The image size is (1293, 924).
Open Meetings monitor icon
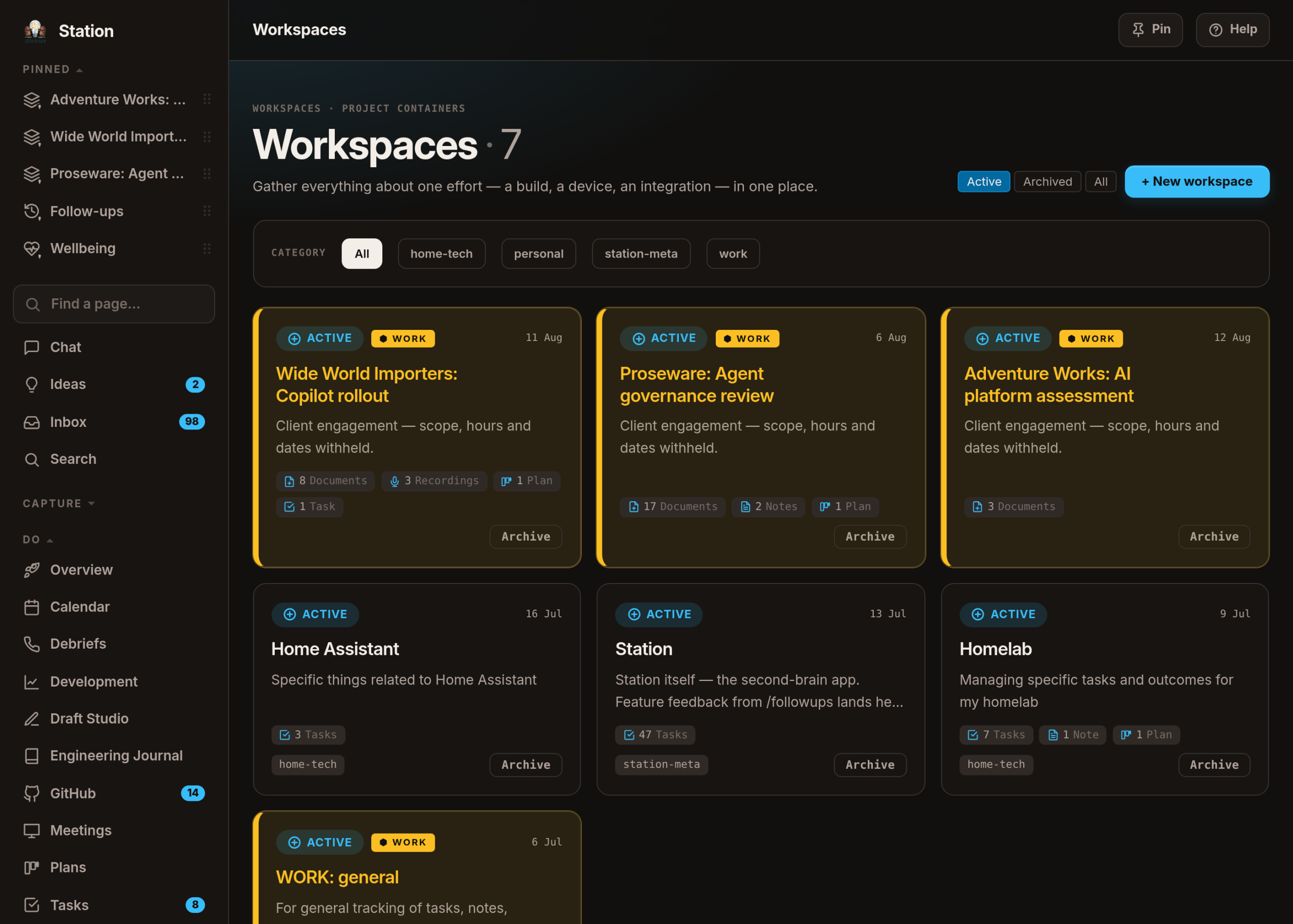pos(32,831)
